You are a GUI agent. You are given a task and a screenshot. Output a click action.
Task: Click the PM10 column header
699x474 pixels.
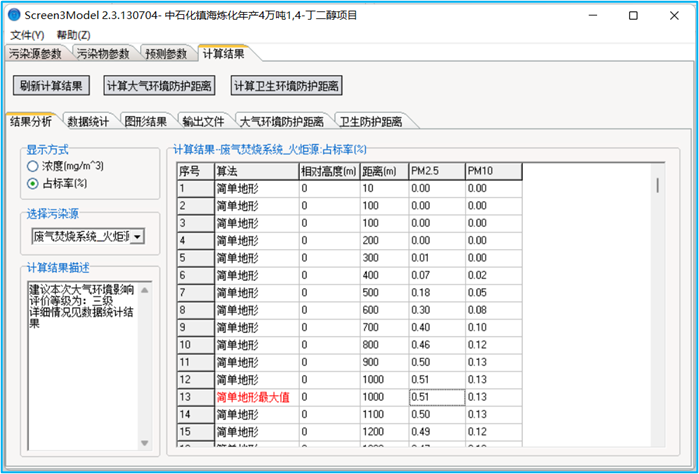click(x=493, y=171)
